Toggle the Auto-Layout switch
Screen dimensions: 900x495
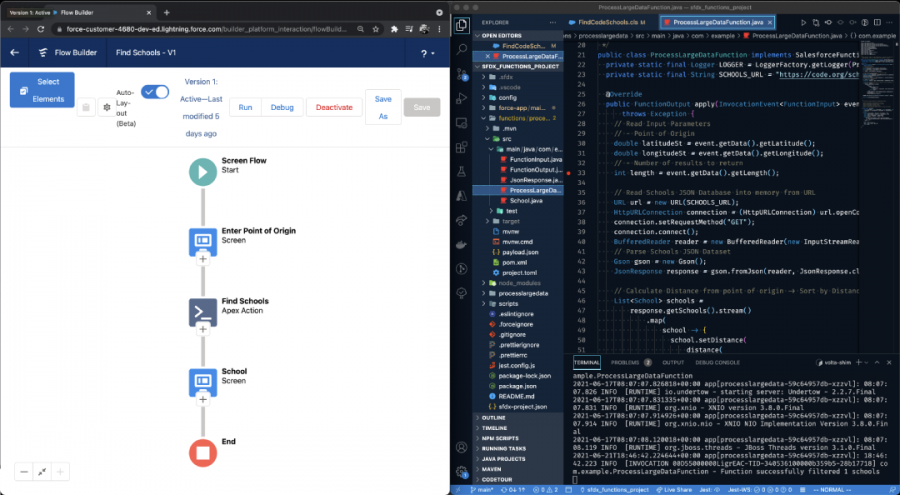point(155,92)
